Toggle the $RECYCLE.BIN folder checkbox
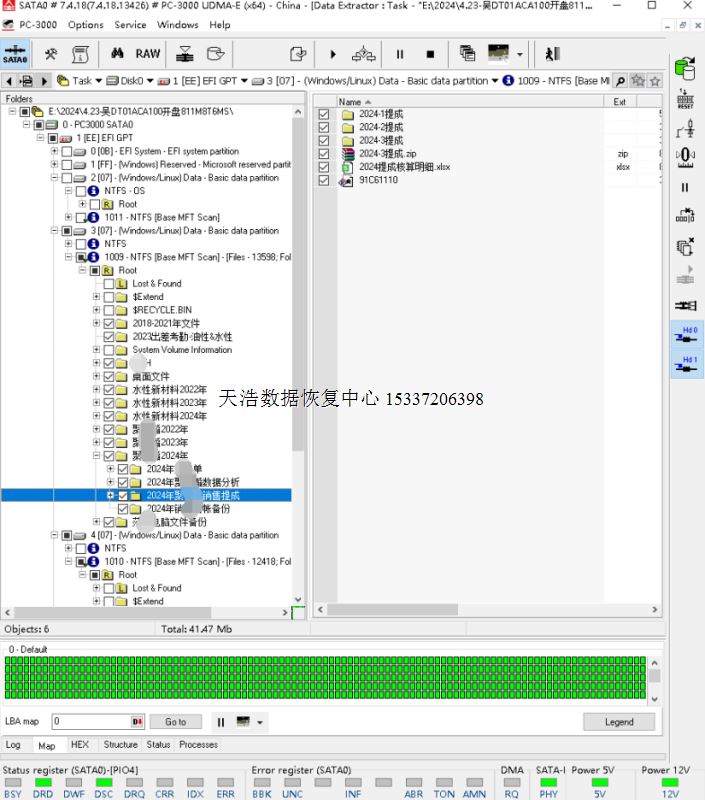The image size is (705, 800). 109,310
